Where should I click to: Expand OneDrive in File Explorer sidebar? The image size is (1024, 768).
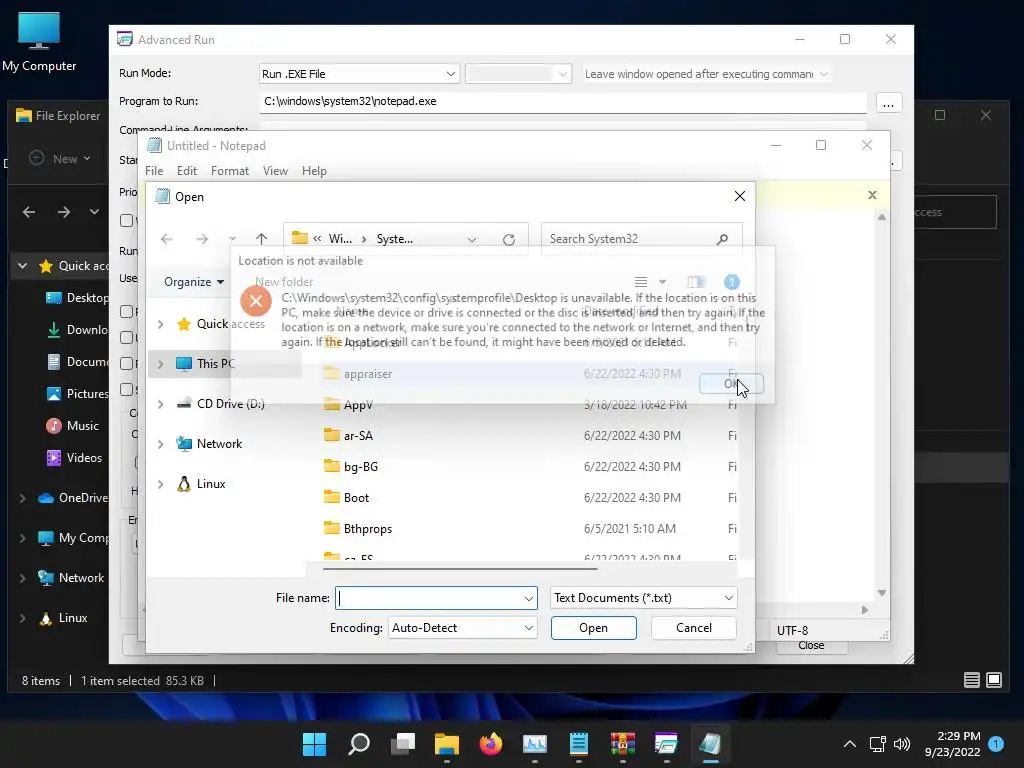(x=22, y=498)
